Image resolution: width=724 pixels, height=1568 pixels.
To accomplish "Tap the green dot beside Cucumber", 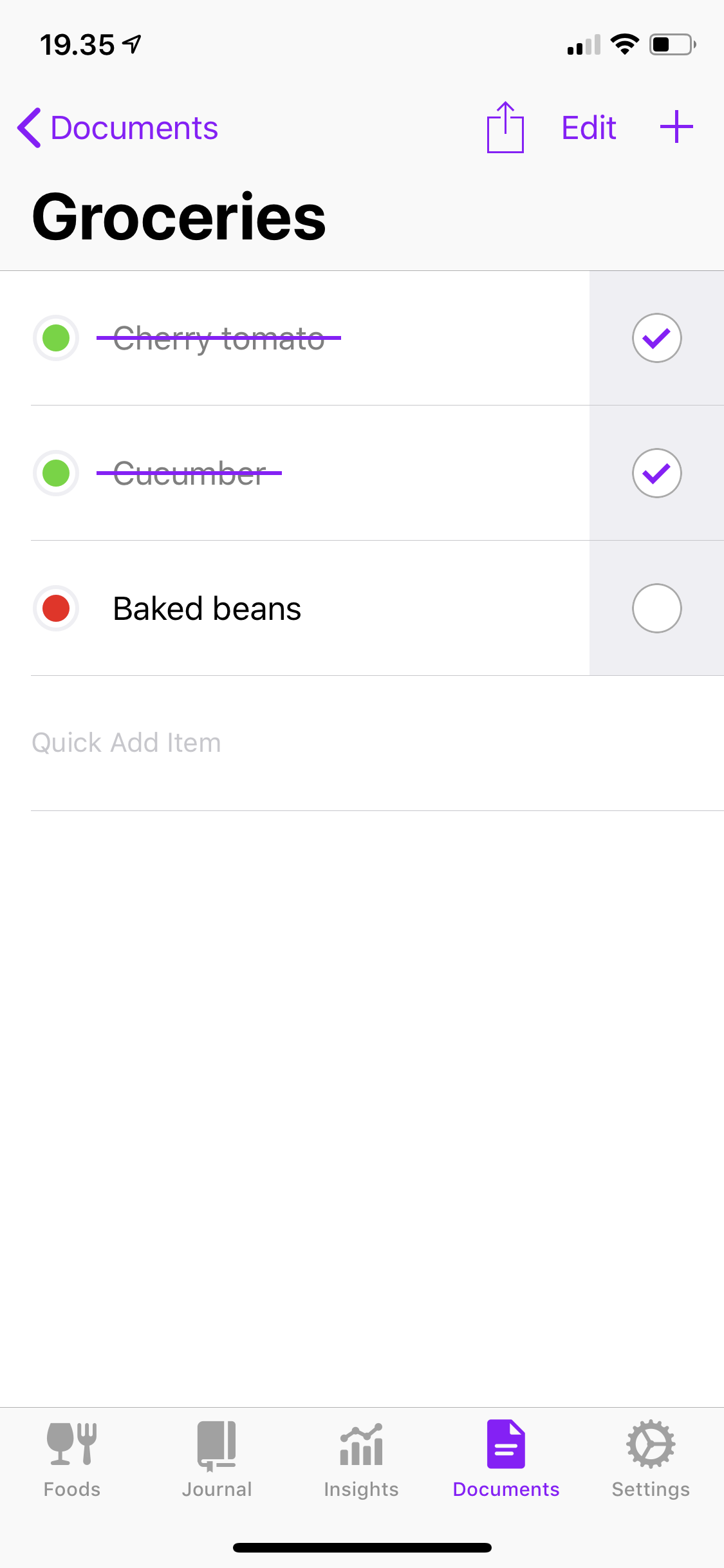I will pyautogui.click(x=56, y=473).
